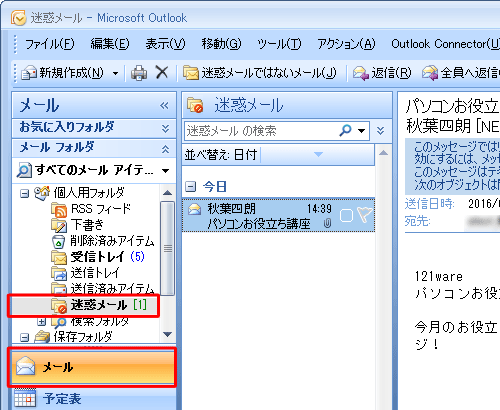This screenshot has width=500, height=410.
Task: Click the folder tree scrollbar up arrow
Action: [x=167, y=193]
